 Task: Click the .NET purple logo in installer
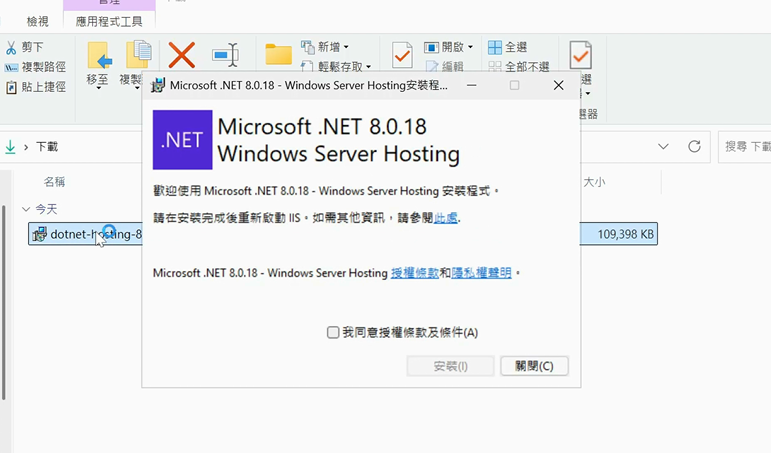tap(182, 140)
